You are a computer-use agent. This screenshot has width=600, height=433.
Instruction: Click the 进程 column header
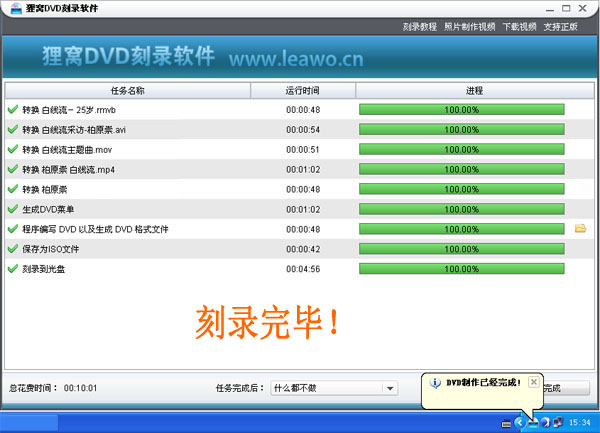[x=474, y=91]
